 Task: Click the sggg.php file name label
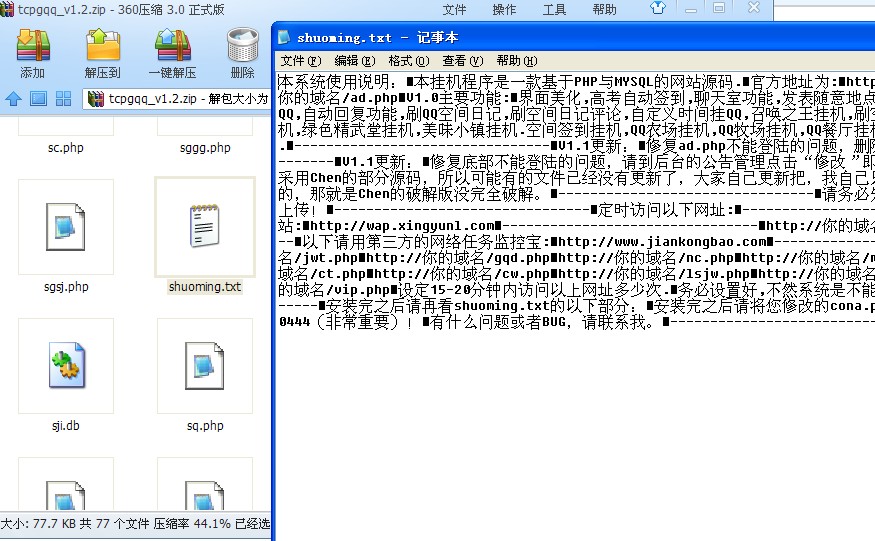[x=205, y=148]
